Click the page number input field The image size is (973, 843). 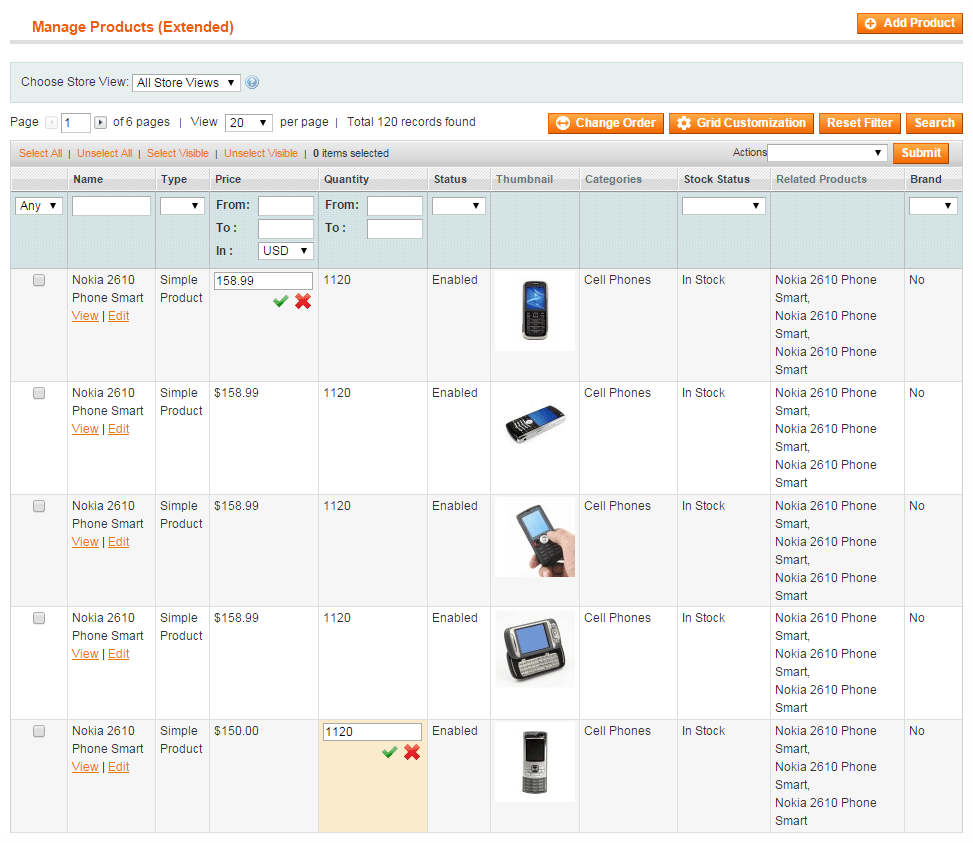click(76, 123)
